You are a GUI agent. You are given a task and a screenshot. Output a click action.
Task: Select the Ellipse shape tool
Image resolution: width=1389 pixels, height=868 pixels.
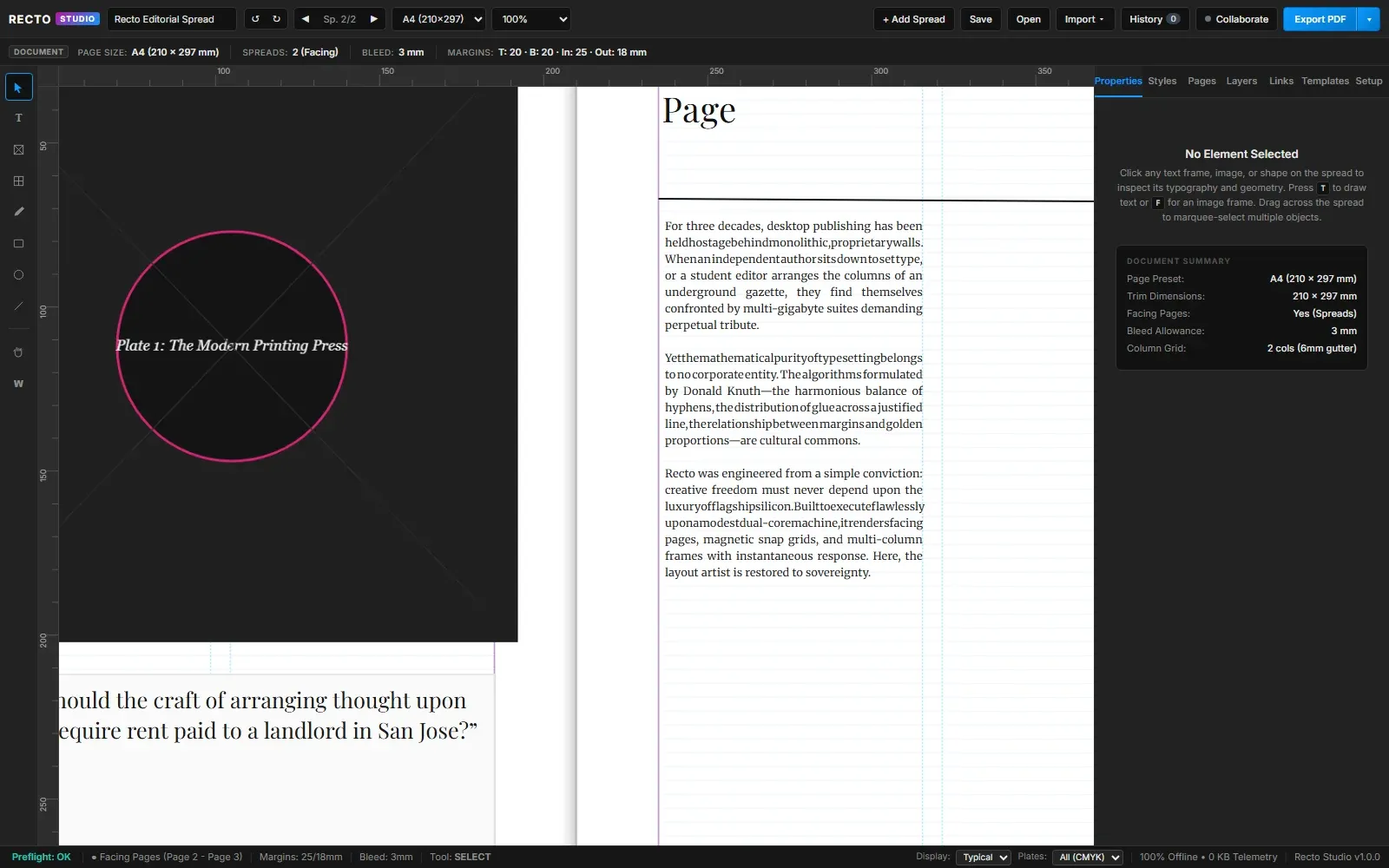point(18,274)
